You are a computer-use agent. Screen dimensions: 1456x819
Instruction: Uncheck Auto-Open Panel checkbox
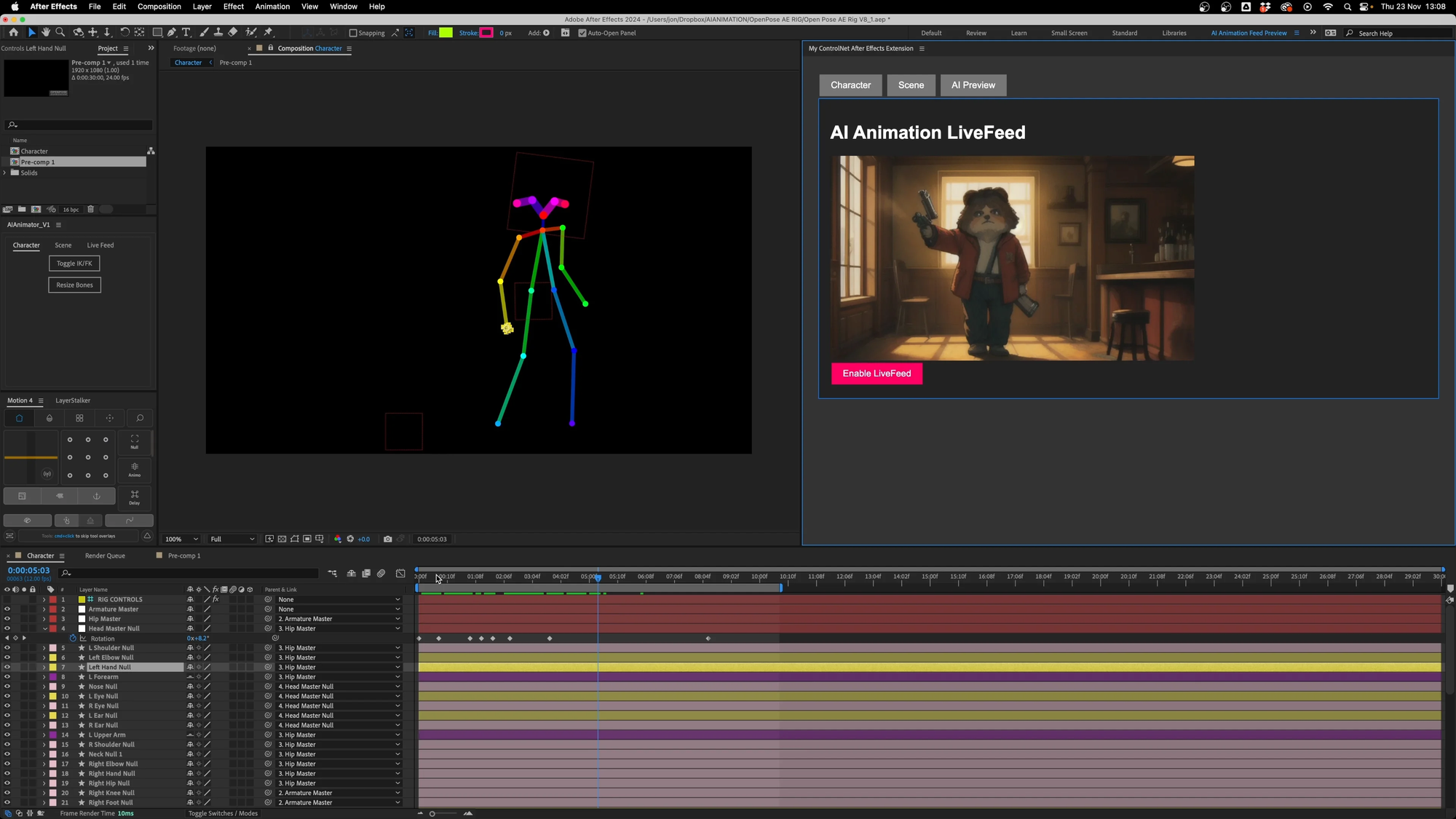(582, 33)
